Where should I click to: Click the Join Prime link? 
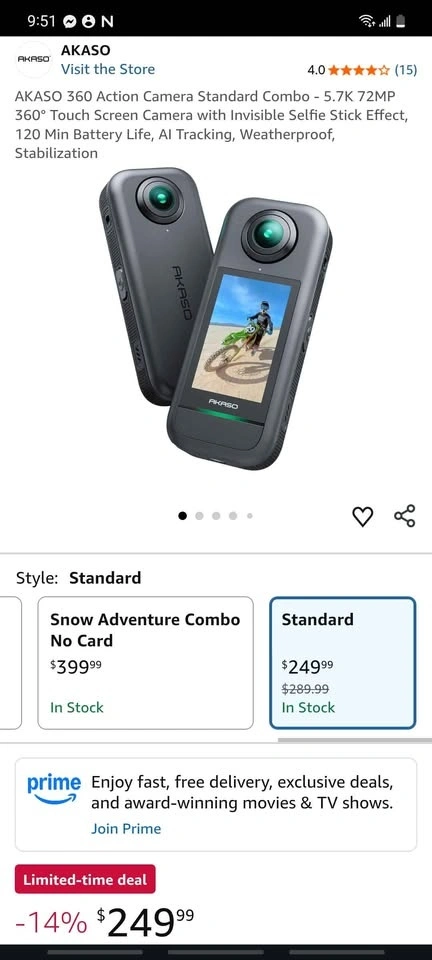click(x=126, y=829)
